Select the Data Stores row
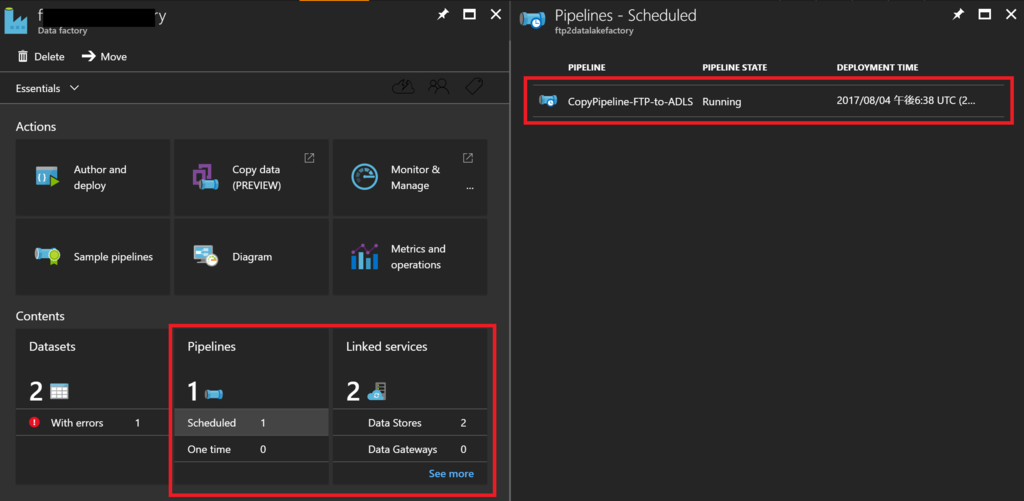This screenshot has height=501, width=1024. (410, 423)
